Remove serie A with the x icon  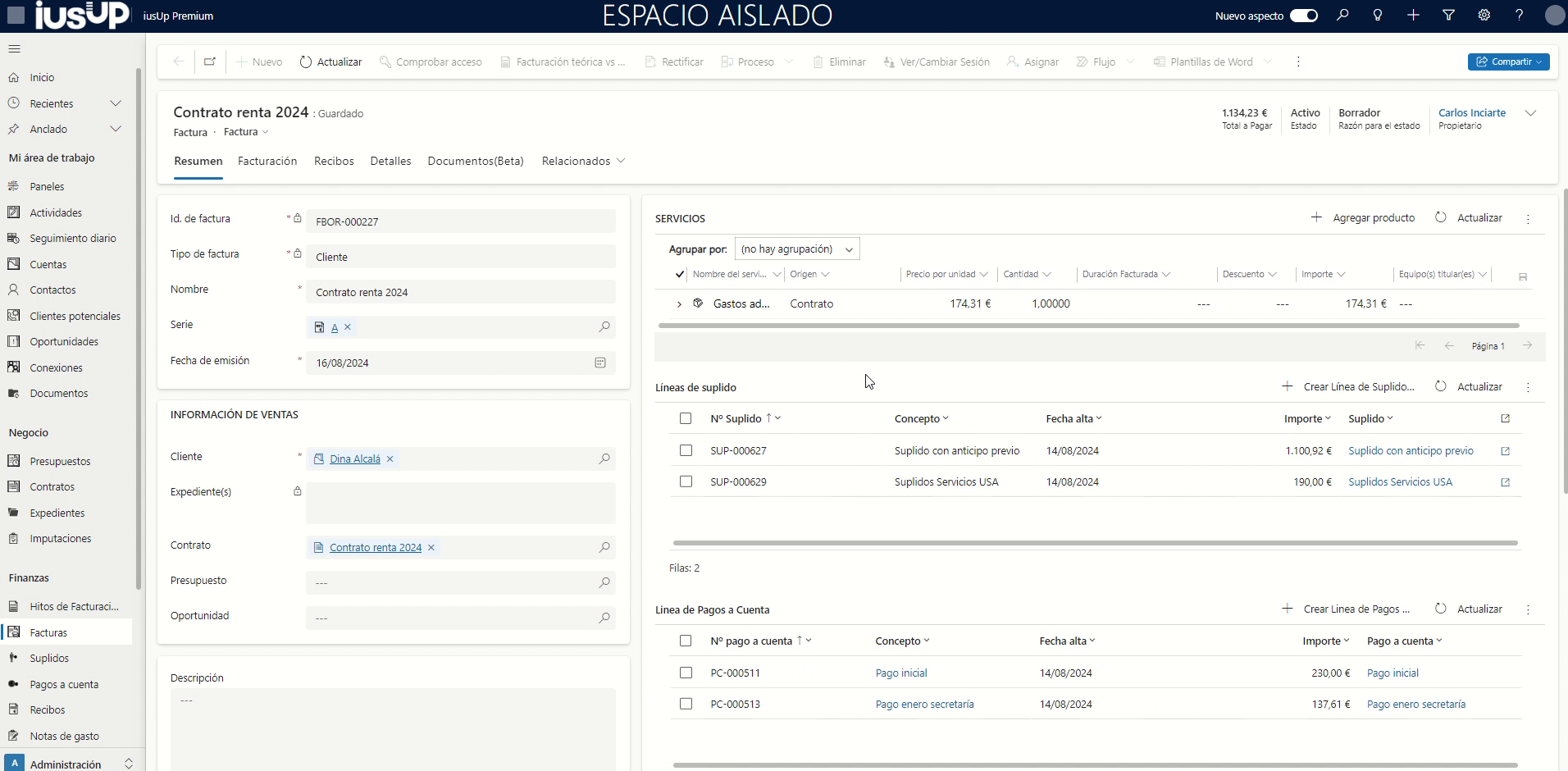pyautogui.click(x=348, y=327)
